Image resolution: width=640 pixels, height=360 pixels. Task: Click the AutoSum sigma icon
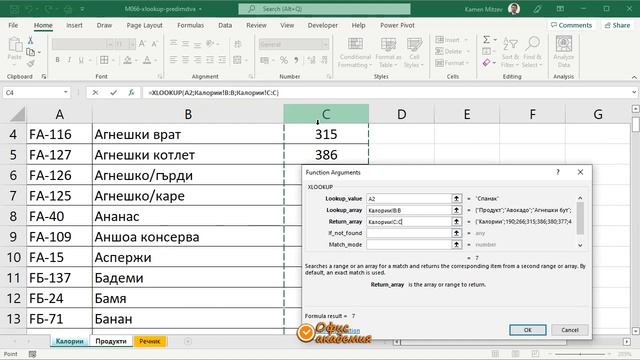pos(487,40)
